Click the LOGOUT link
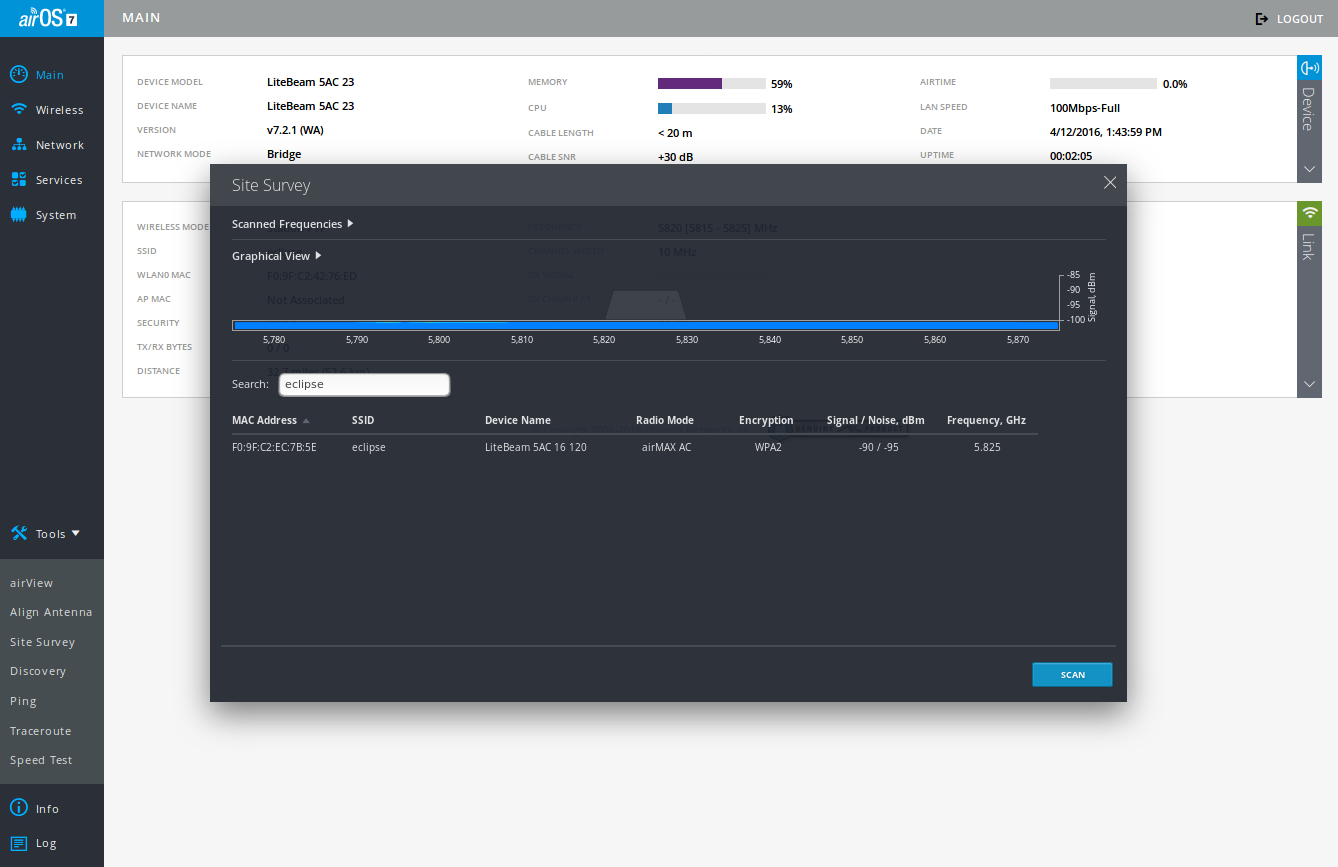1338x867 pixels. click(1299, 19)
